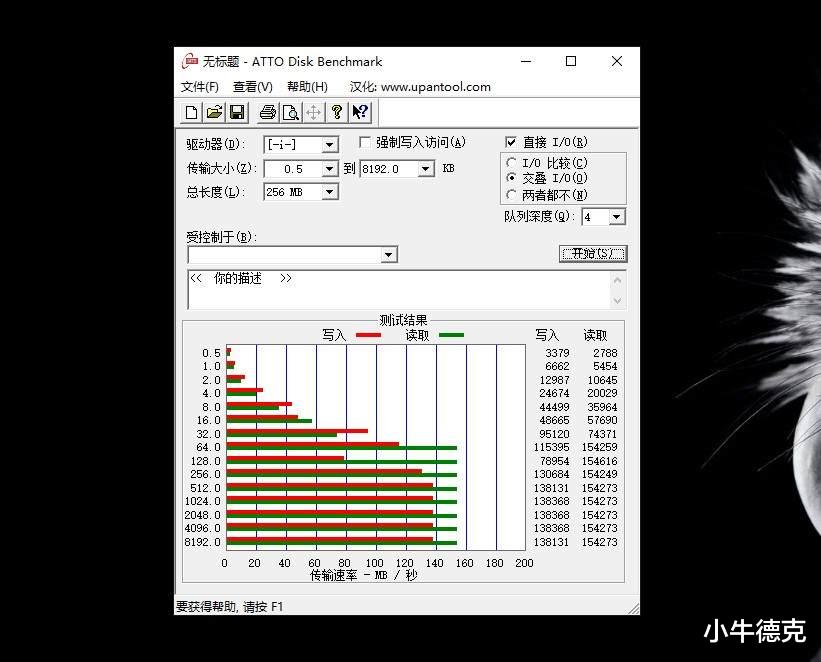Click the read value 57690
Screen dimensions: 821x662
point(602,420)
